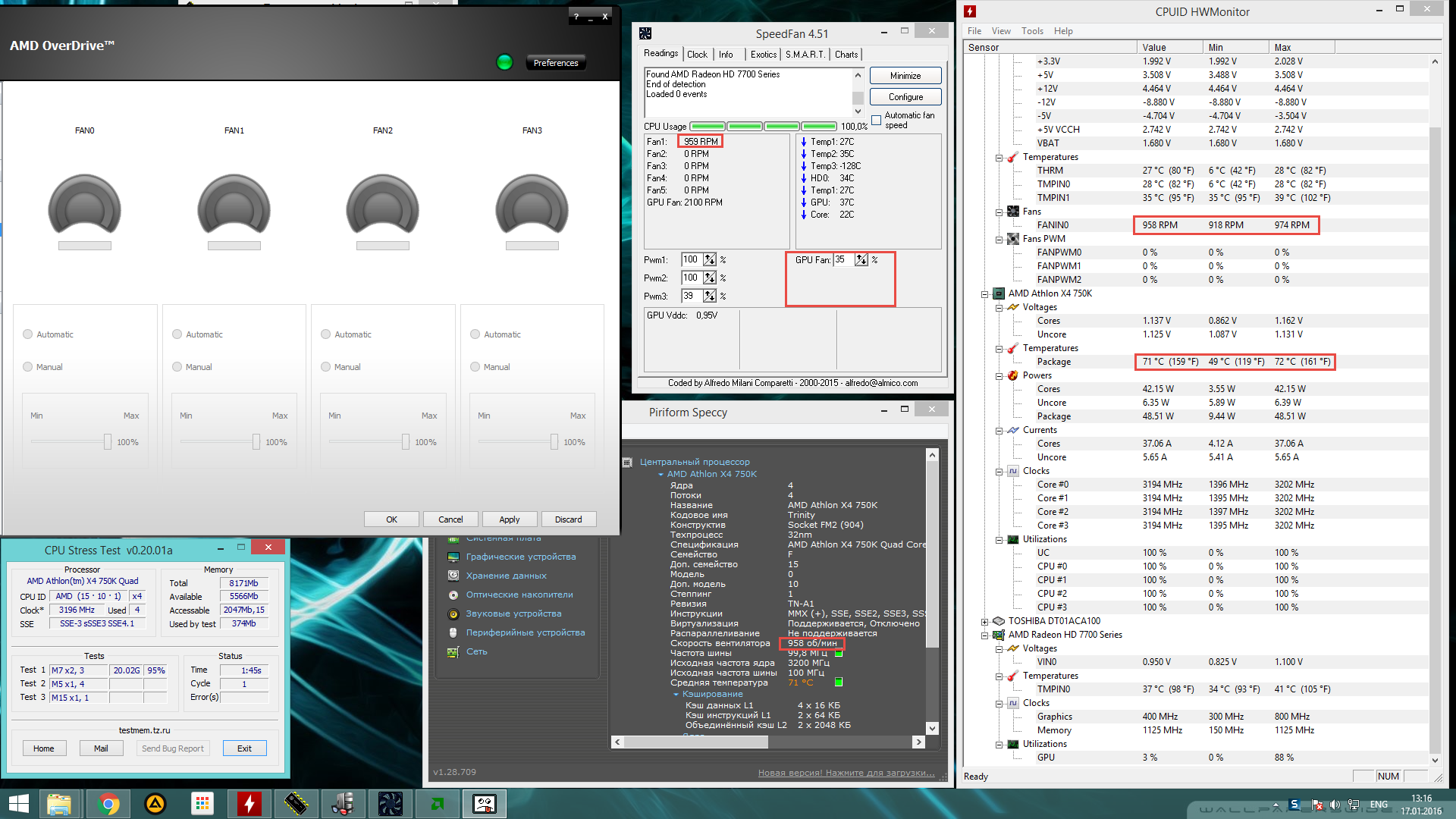This screenshot has width=1456, height=819.
Task: Open the Tools menu in HWMonitor
Action: pyautogui.click(x=1032, y=31)
